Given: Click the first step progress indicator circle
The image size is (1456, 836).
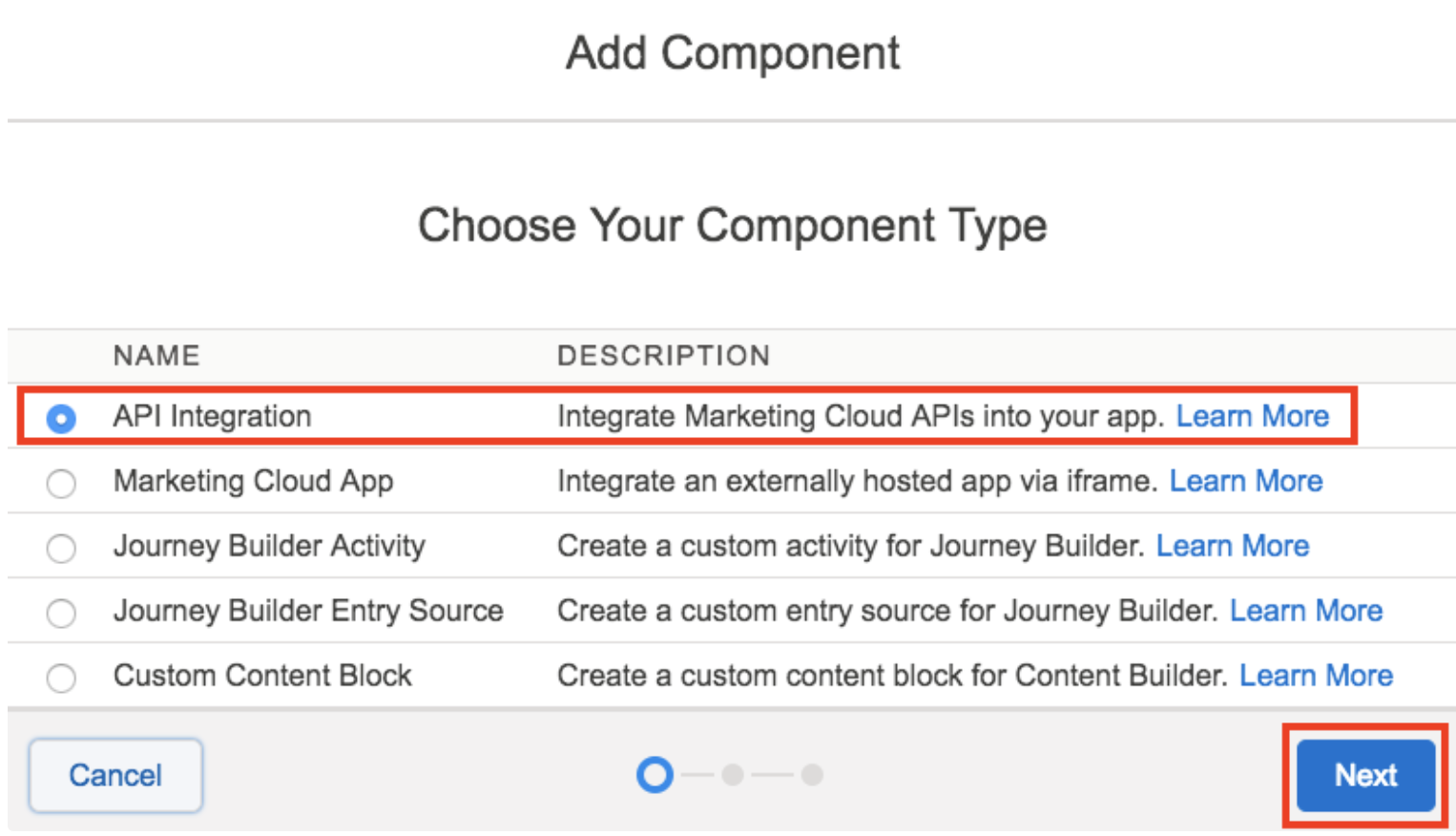Looking at the screenshot, I should [655, 775].
